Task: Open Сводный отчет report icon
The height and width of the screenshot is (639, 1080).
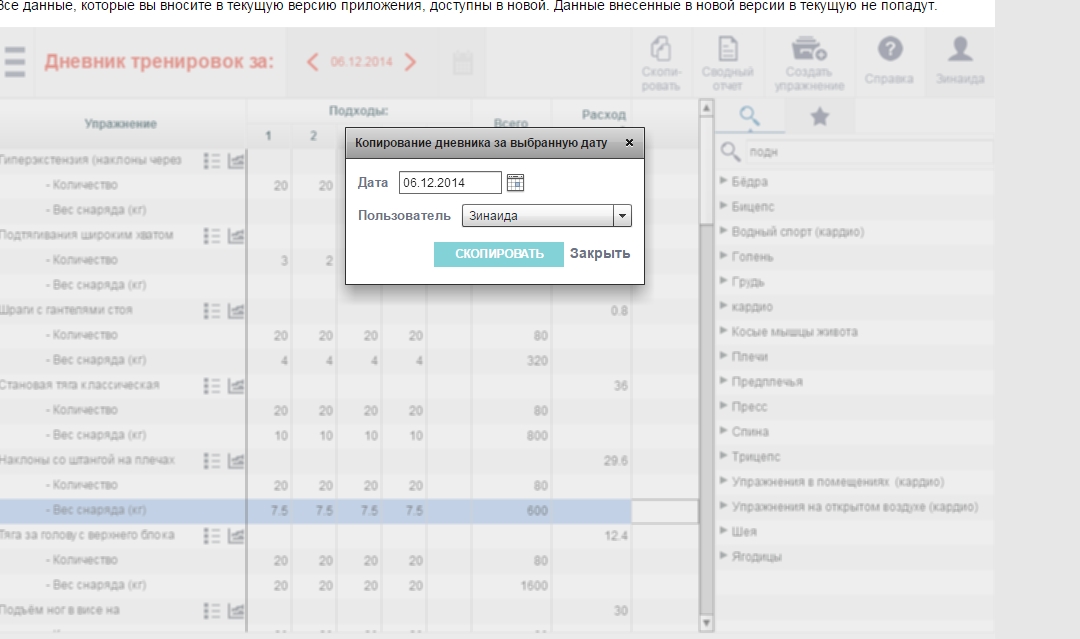Action: pyautogui.click(x=727, y=62)
